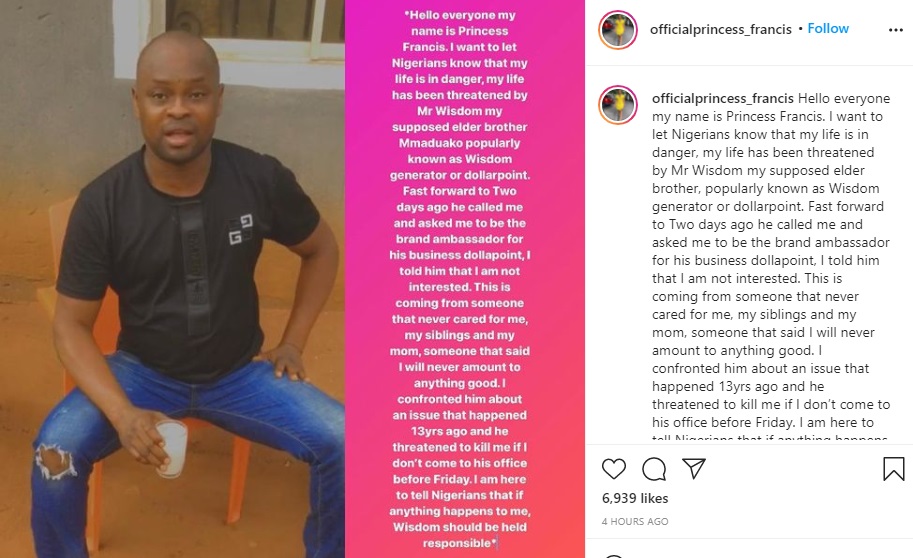Open the three-dot more options menu
913x558 pixels.
click(x=896, y=30)
